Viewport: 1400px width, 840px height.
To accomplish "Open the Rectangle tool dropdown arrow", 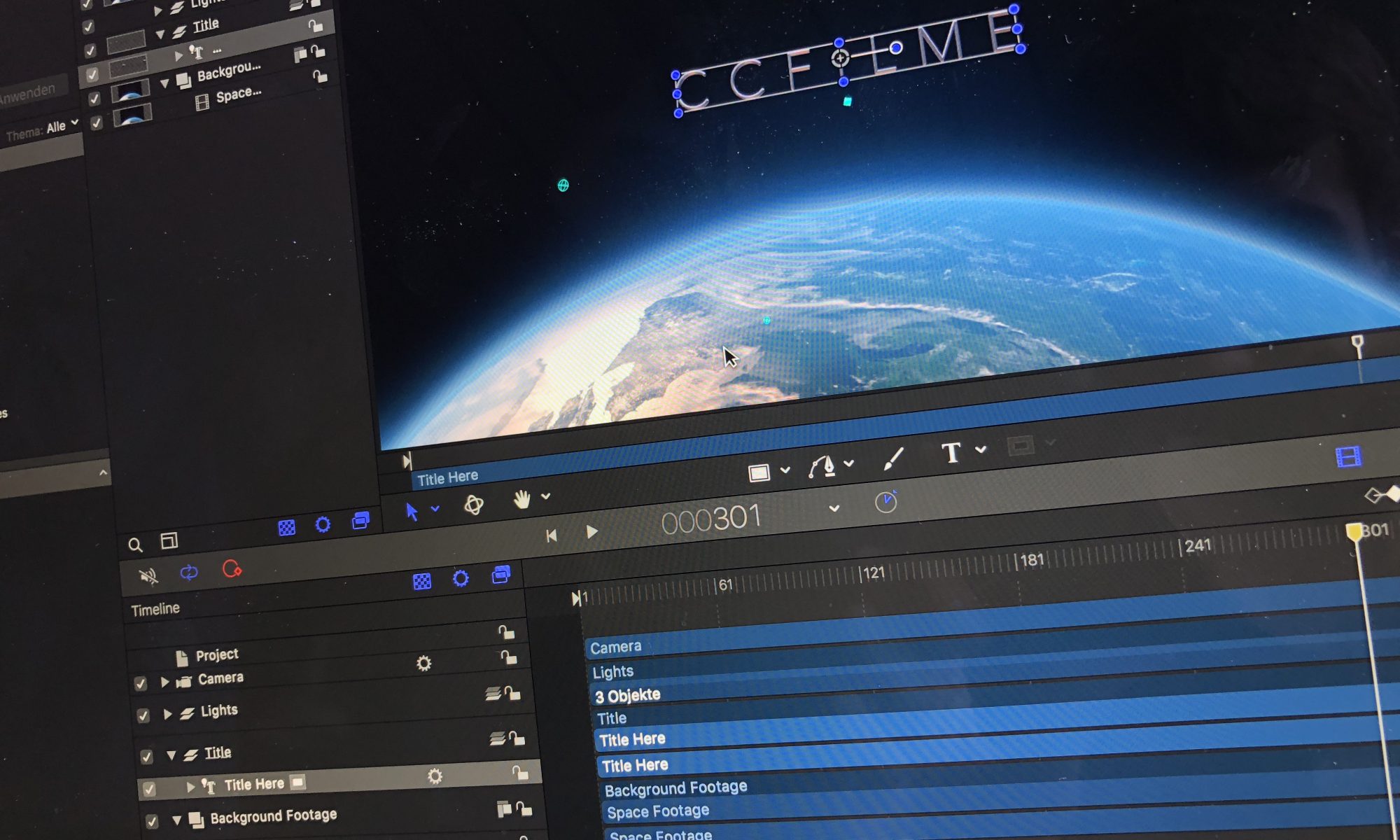I will point(785,470).
